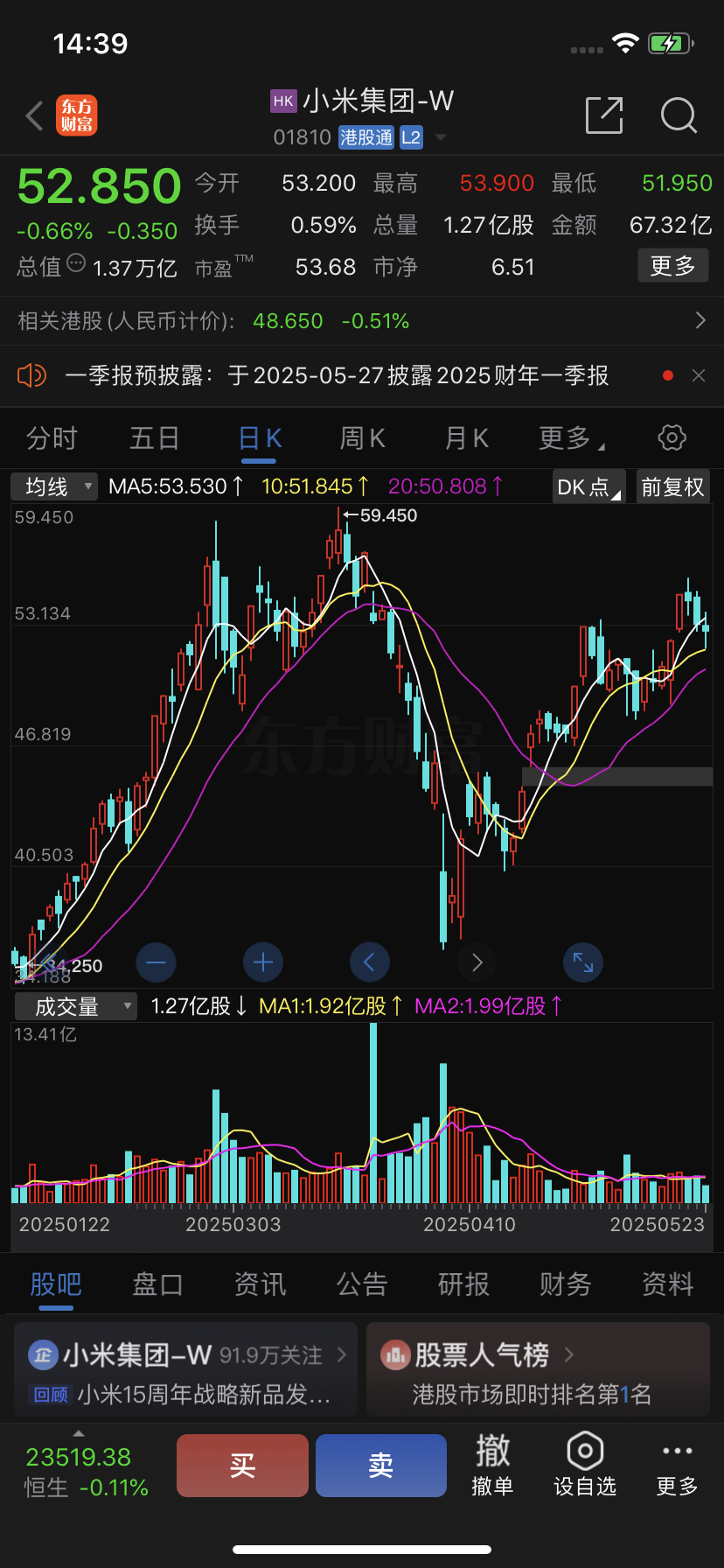Open the 财务 tab
724x1568 pixels.
click(x=566, y=1284)
